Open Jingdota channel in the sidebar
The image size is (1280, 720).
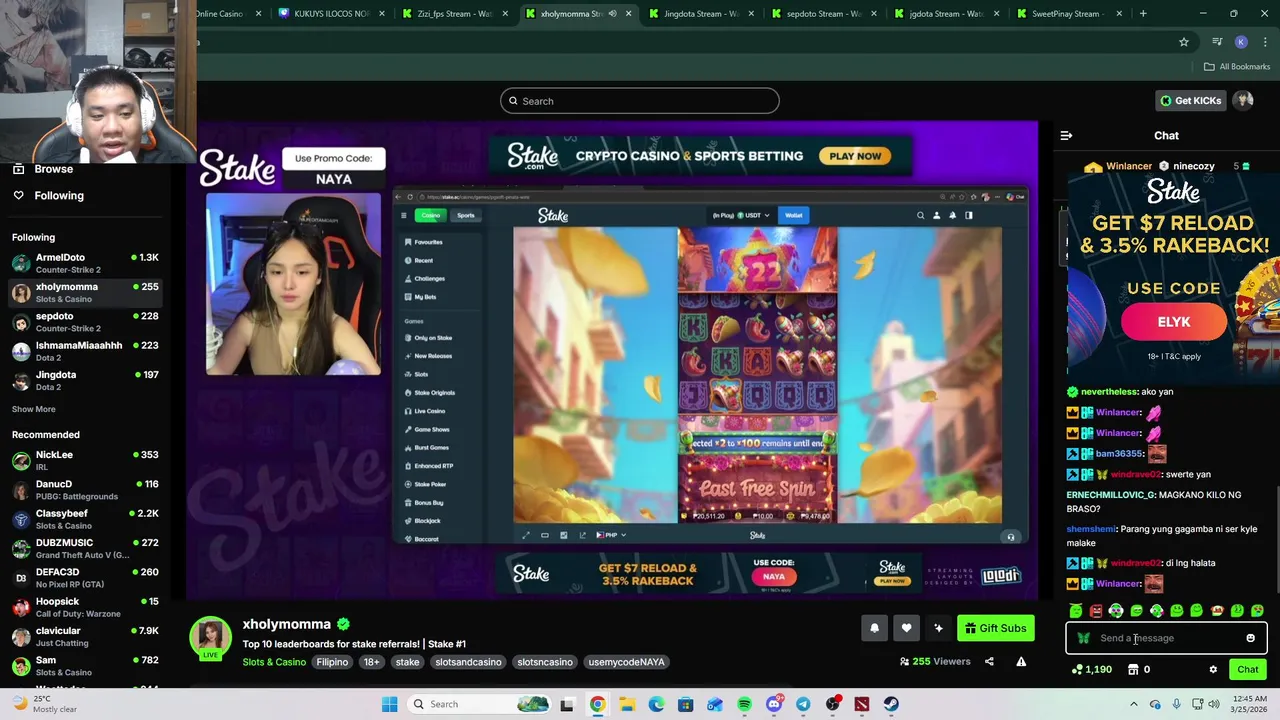85,380
